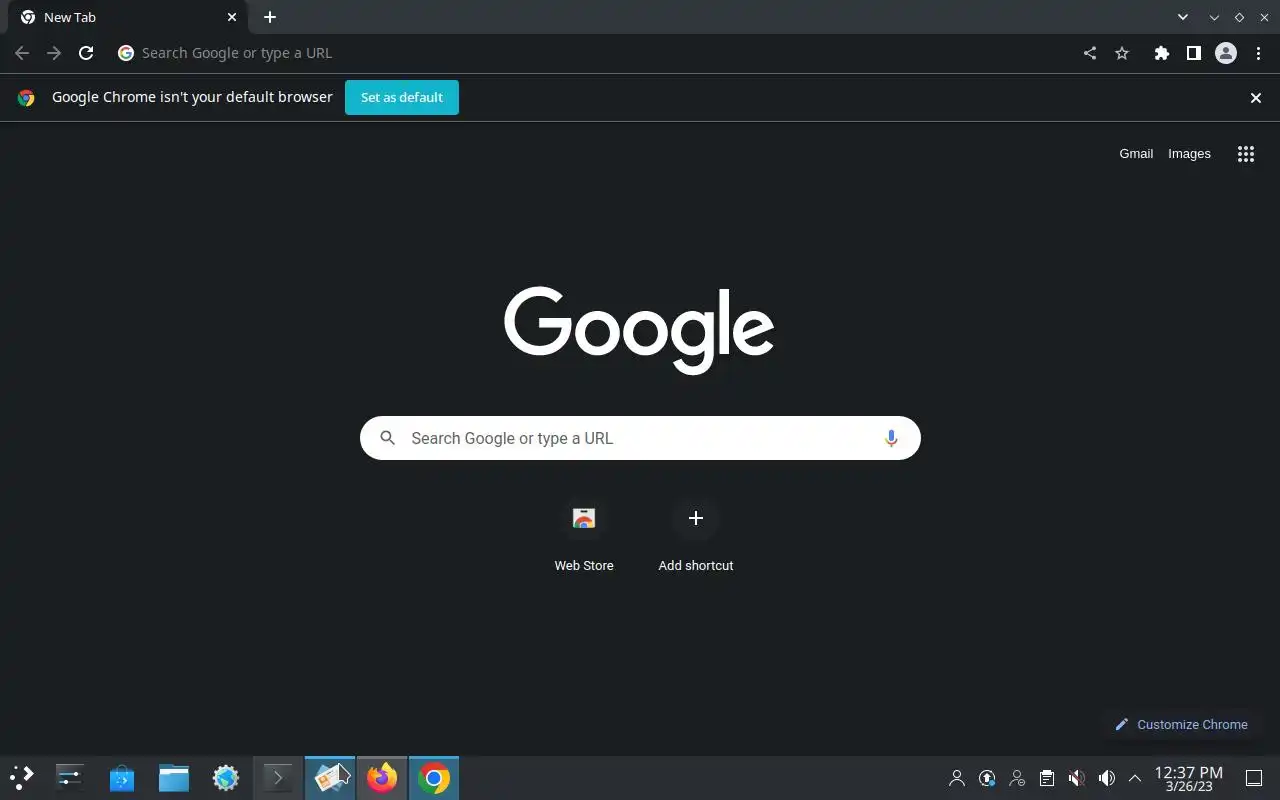Open the clock showing 12:37 PM
The image size is (1280, 800).
coord(1189,778)
